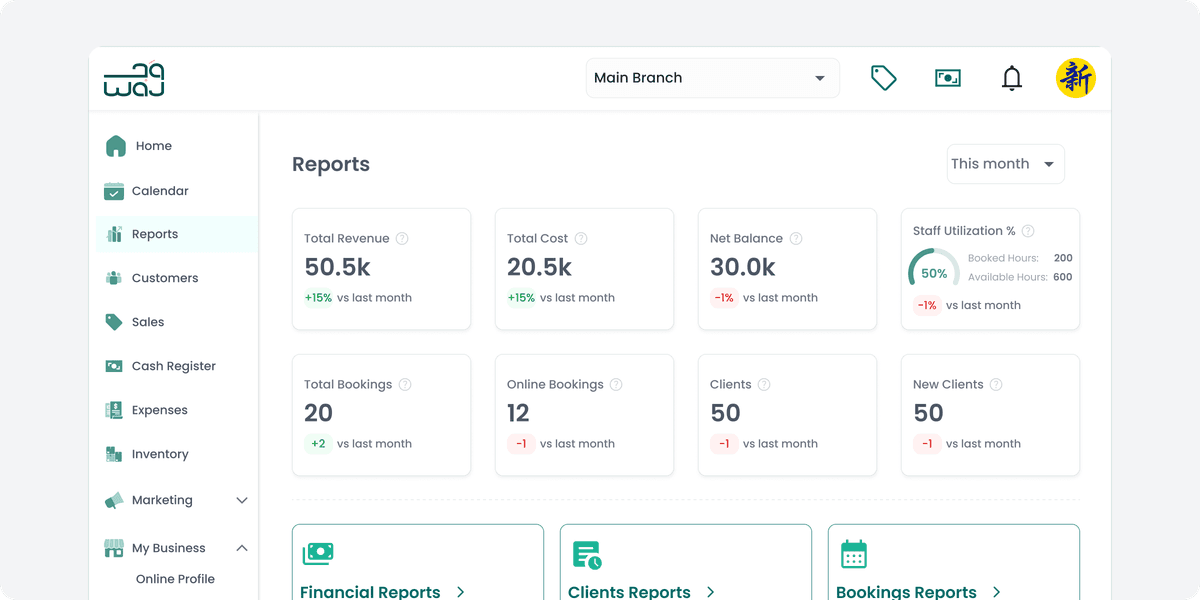Image resolution: width=1200 pixels, height=600 pixels.
Task: Click the Financial Reports card icon
Action: coord(318,552)
